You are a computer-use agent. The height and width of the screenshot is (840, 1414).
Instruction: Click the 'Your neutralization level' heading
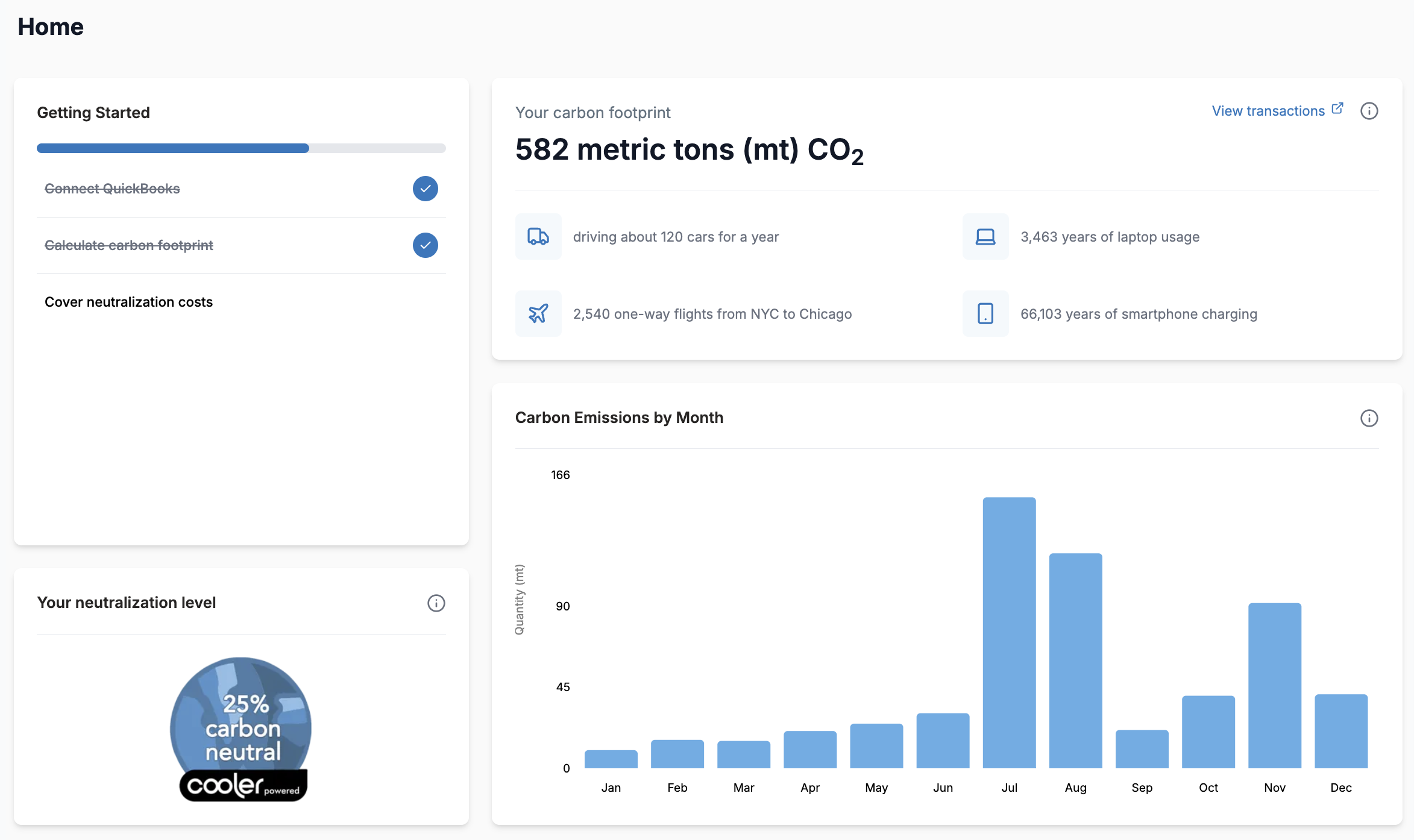tap(127, 603)
